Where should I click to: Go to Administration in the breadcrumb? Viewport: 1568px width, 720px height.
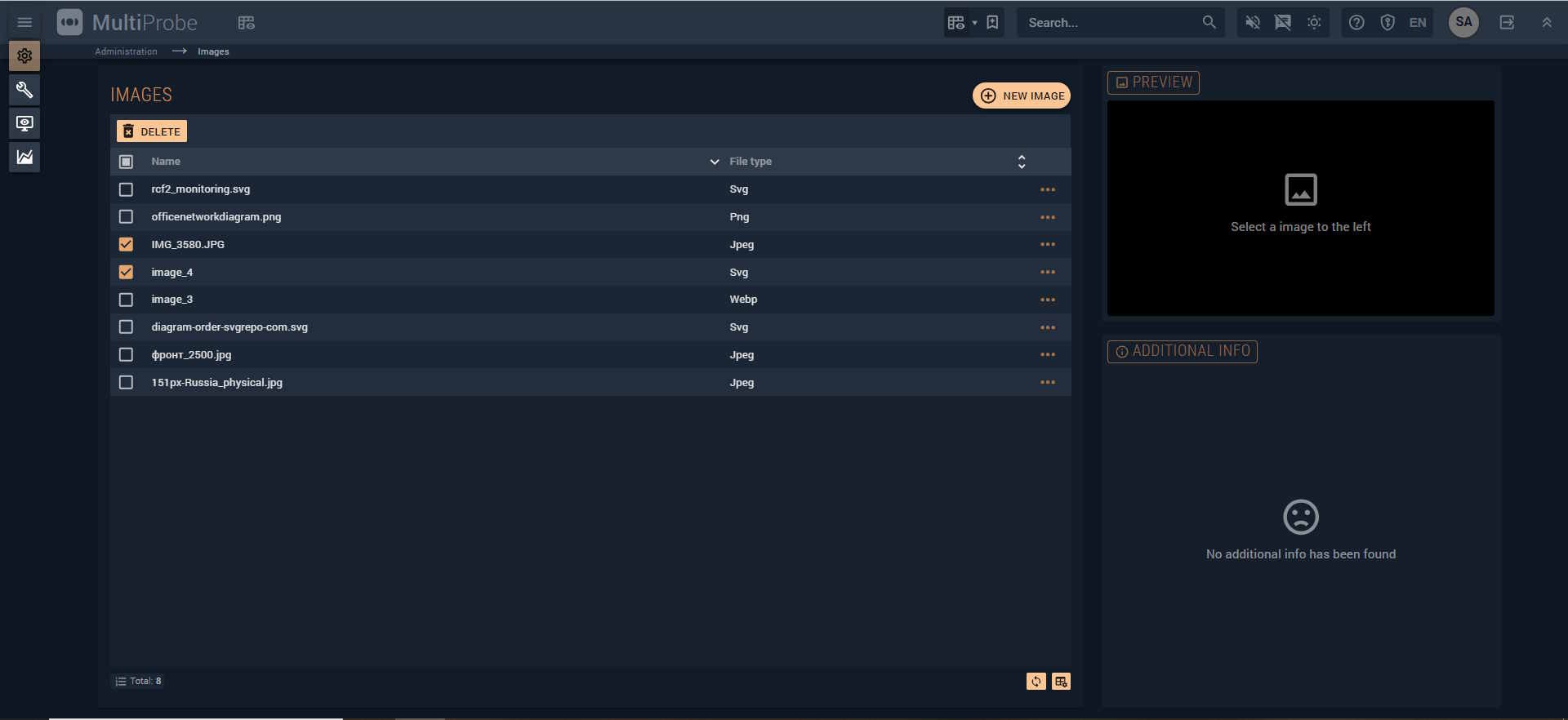click(x=126, y=51)
